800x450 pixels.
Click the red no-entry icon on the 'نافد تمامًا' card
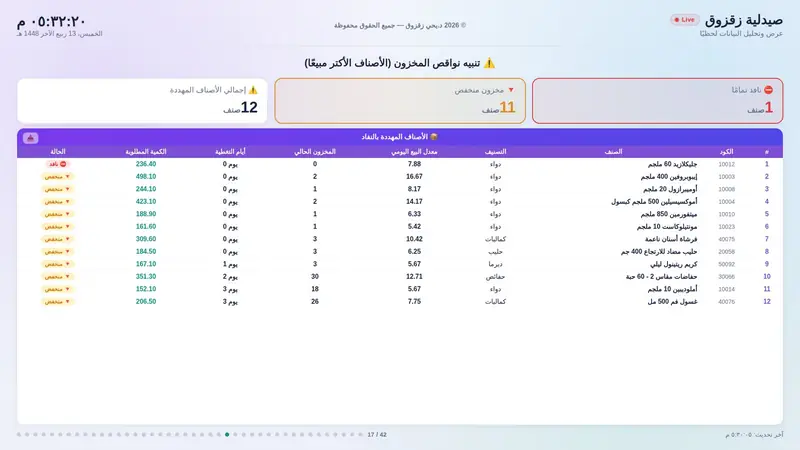point(768,90)
